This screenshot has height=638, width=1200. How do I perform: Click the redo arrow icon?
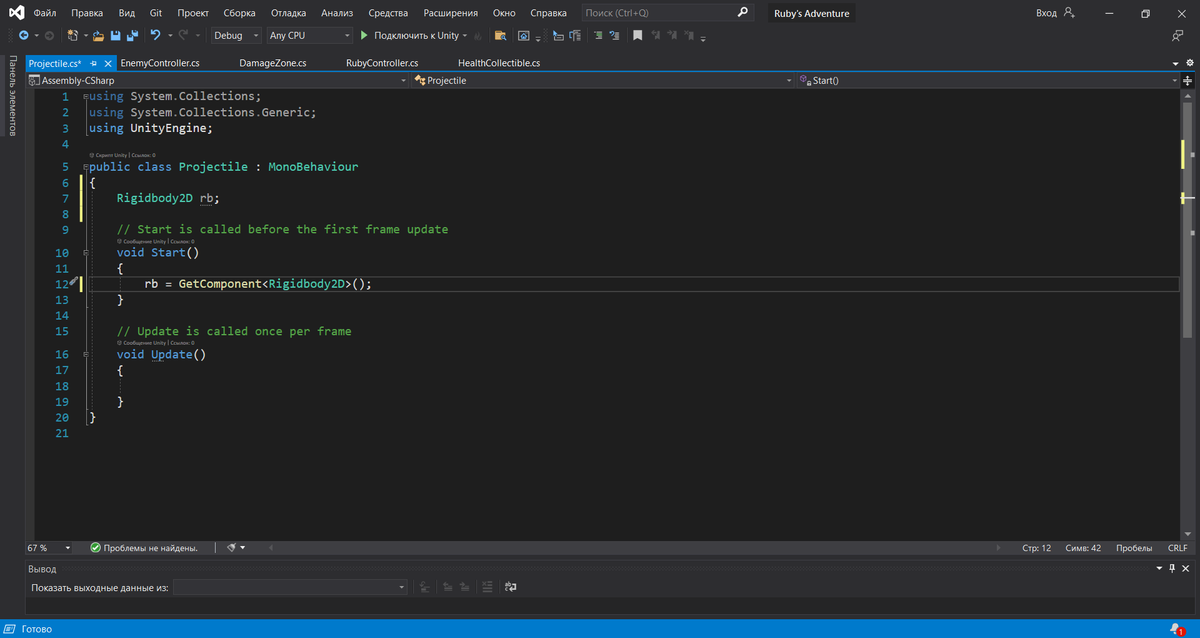click(x=183, y=35)
